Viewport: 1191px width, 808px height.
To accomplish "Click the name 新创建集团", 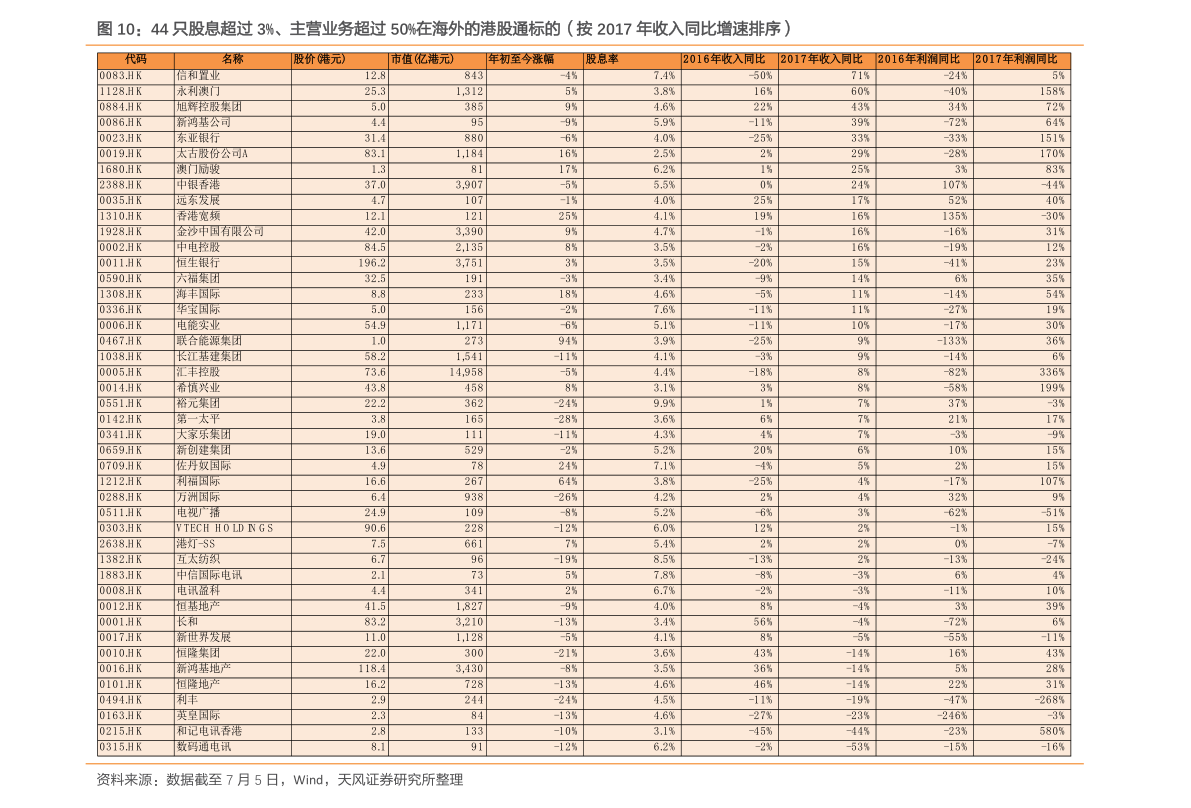I will (x=204, y=450).
